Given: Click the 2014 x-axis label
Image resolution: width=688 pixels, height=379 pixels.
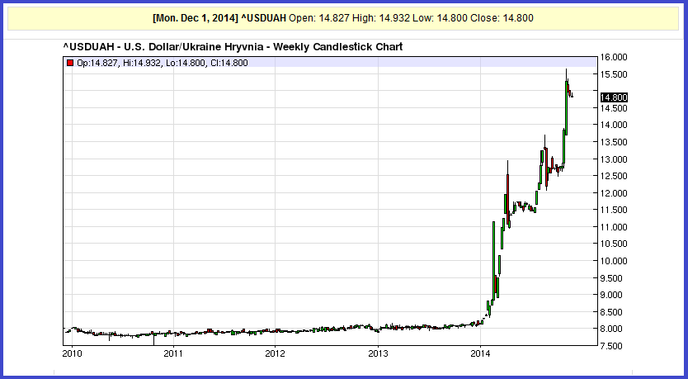Looking at the screenshot, I should coord(480,353).
